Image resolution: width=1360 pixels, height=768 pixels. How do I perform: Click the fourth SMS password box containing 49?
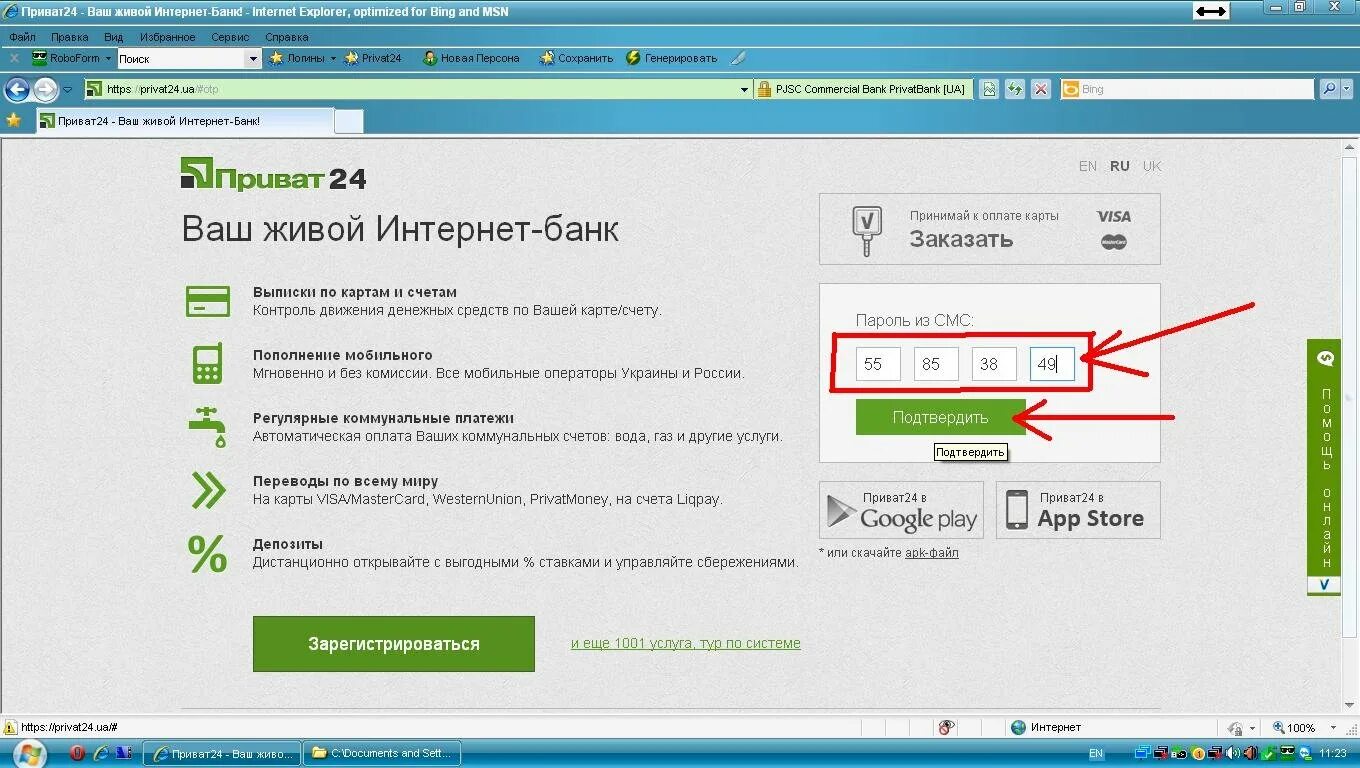pyautogui.click(x=1052, y=364)
